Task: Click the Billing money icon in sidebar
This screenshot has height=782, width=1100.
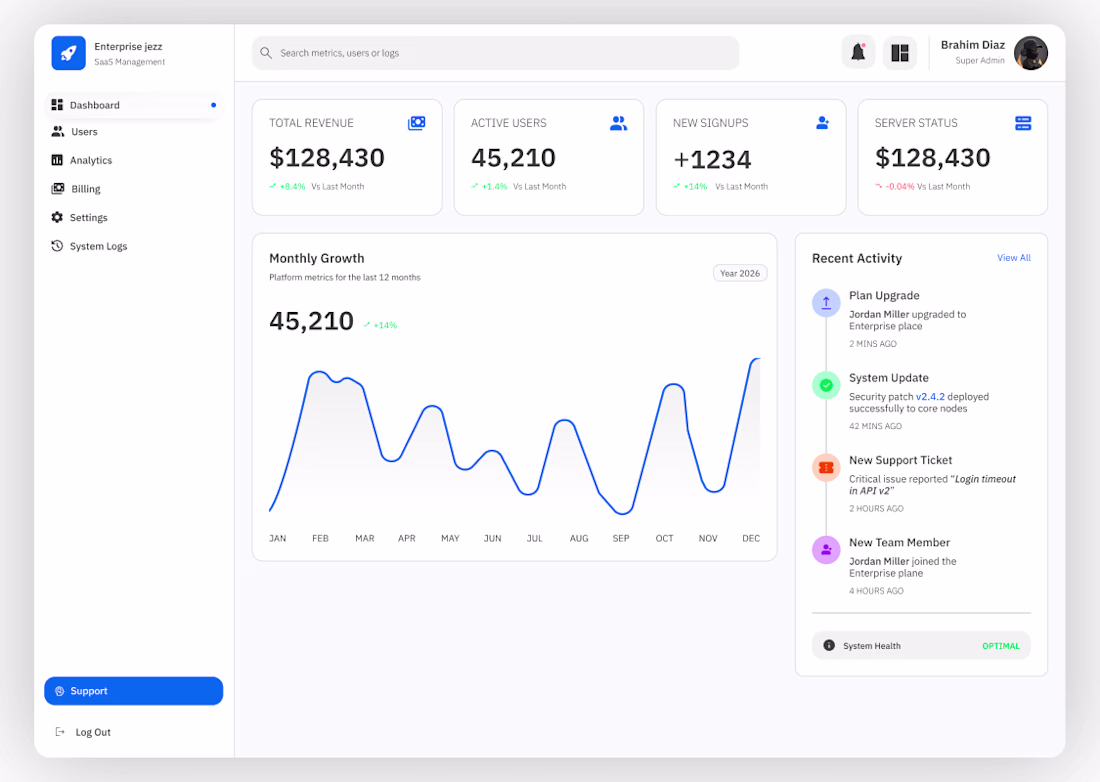Action: [58, 189]
